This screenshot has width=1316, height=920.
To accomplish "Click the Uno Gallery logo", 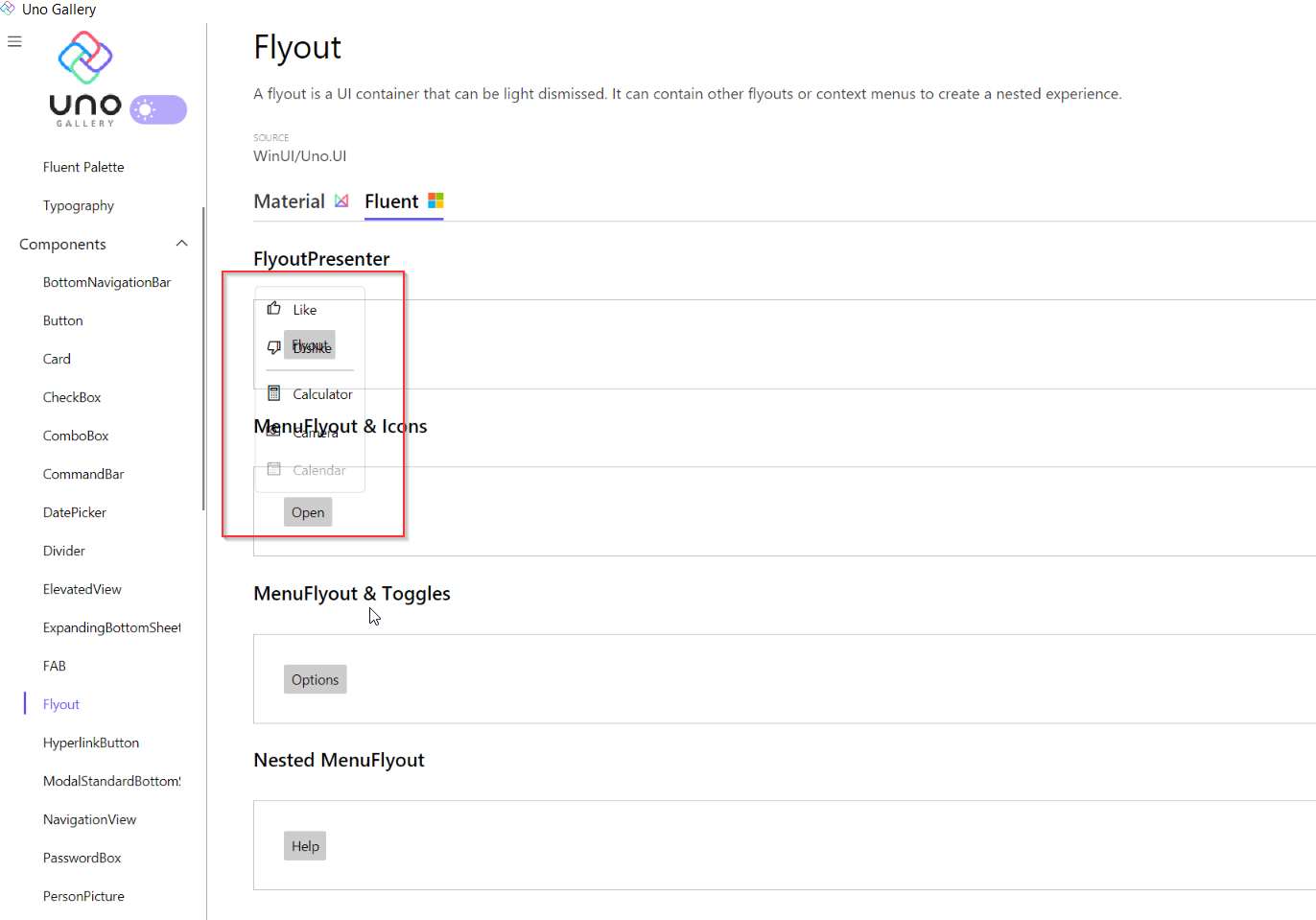I will coord(85,80).
